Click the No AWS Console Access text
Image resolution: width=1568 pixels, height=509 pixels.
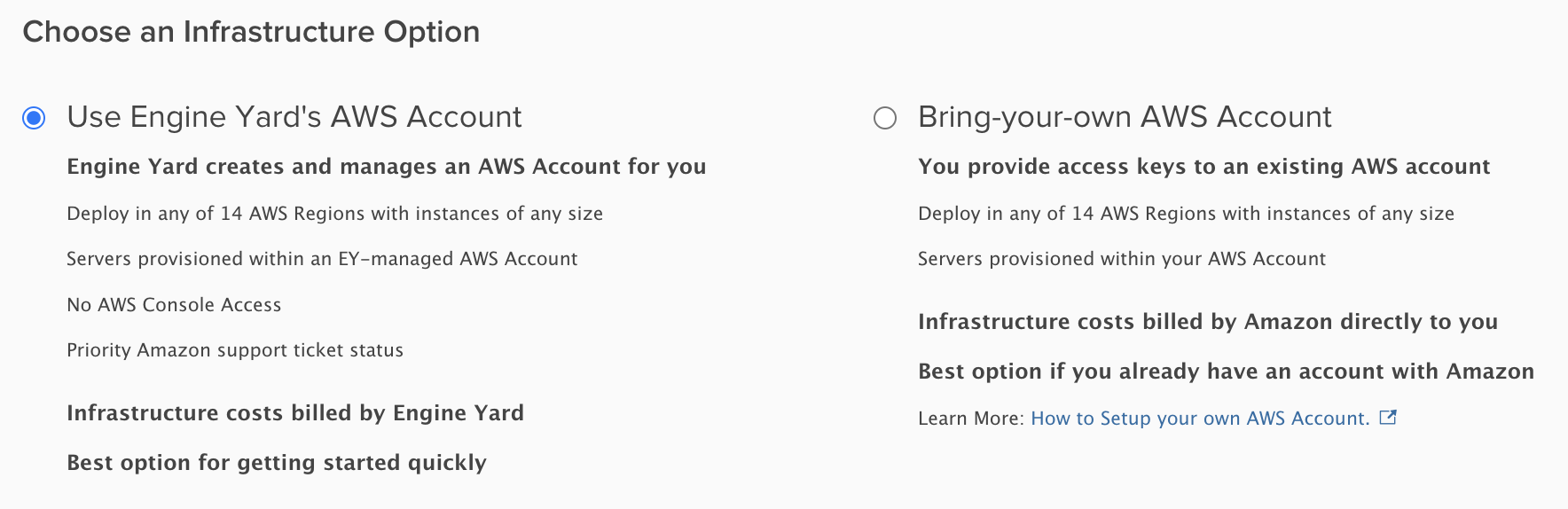pos(174,305)
